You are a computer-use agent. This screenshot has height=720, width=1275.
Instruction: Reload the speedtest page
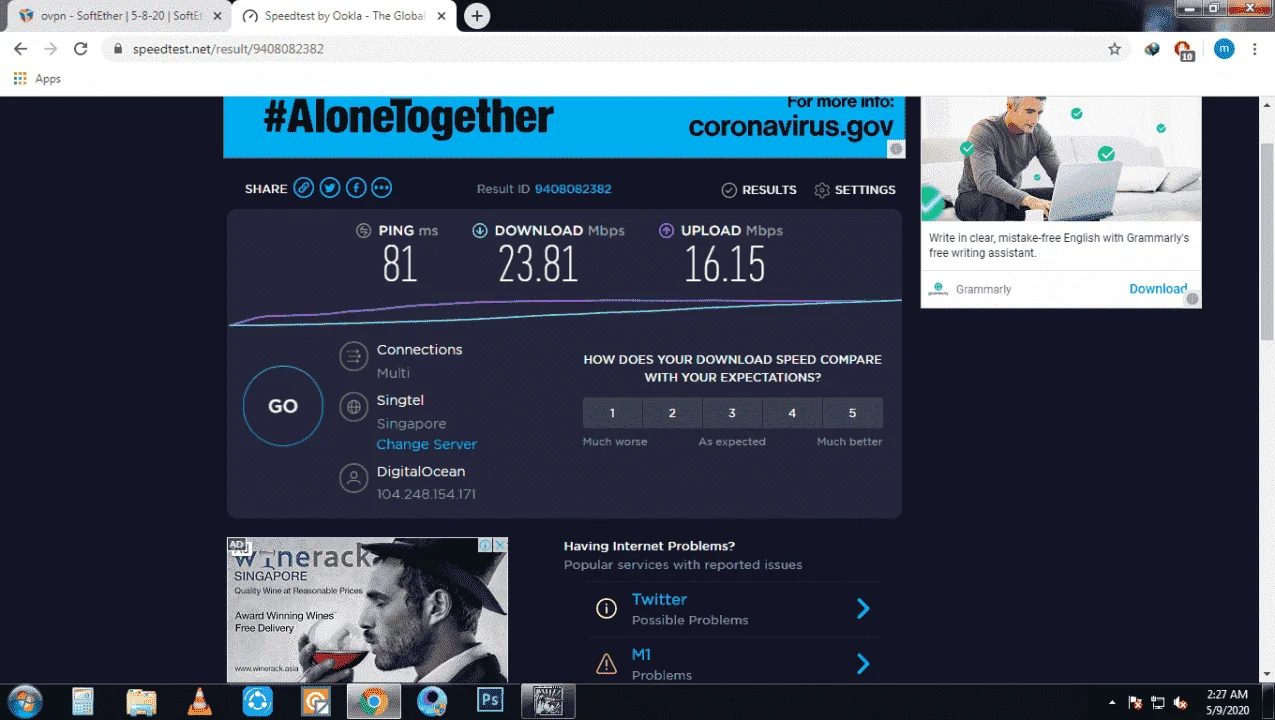[81, 49]
